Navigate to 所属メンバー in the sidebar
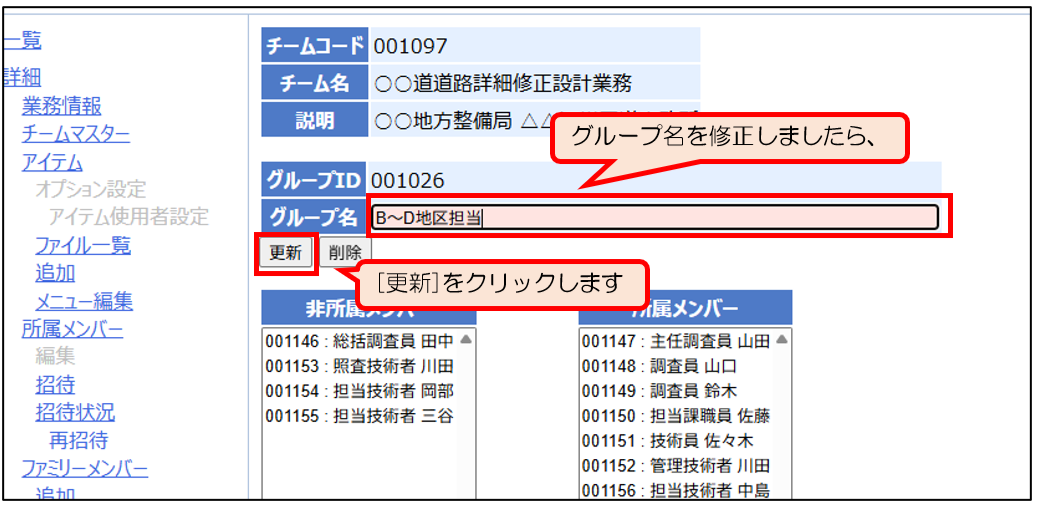 pos(72,329)
